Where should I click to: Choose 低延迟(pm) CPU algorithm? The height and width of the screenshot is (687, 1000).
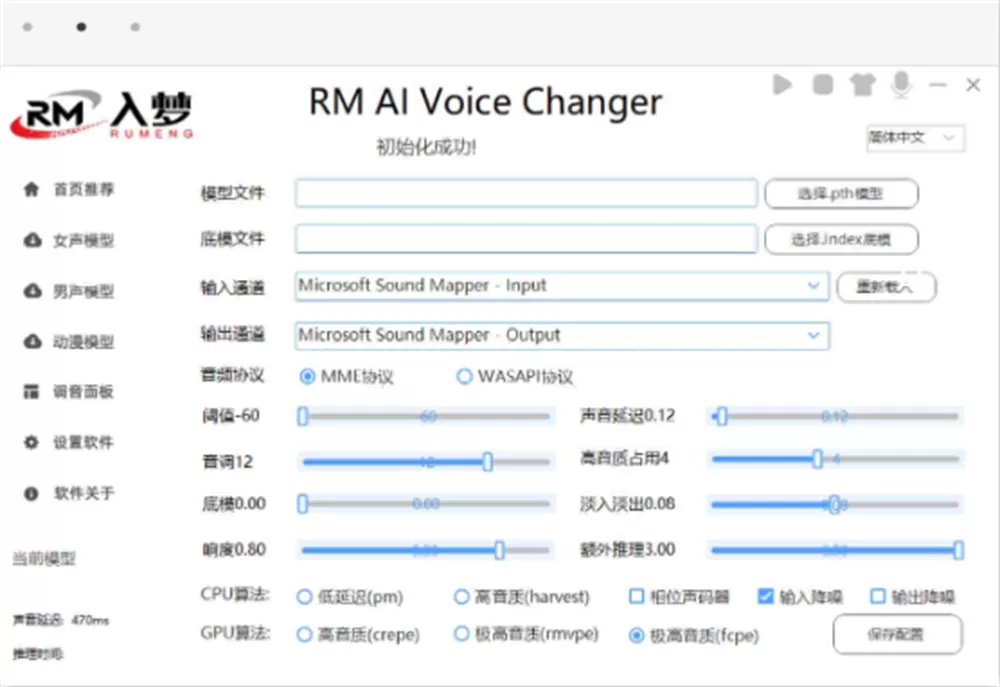pos(304,597)
